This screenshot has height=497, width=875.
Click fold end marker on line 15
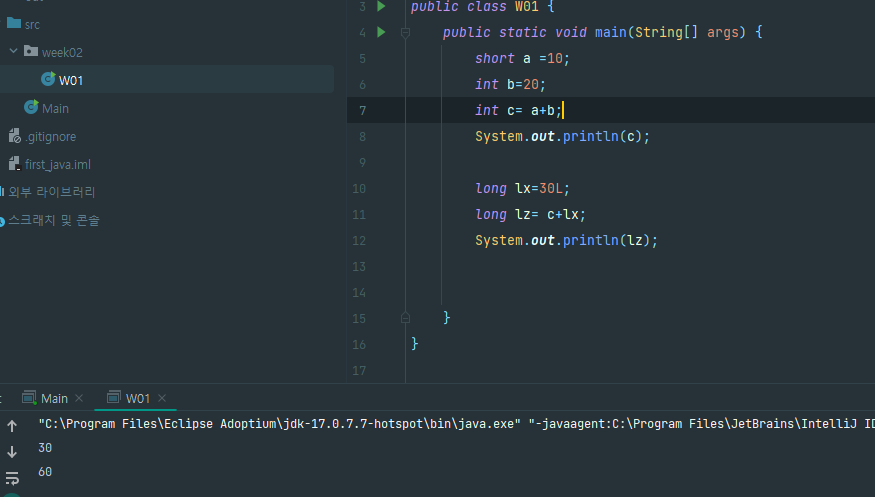coord(406,318)
